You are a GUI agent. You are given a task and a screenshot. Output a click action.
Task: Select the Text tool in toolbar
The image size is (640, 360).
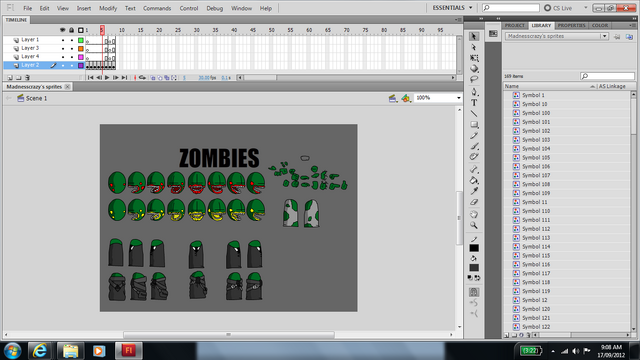point(474,103)
